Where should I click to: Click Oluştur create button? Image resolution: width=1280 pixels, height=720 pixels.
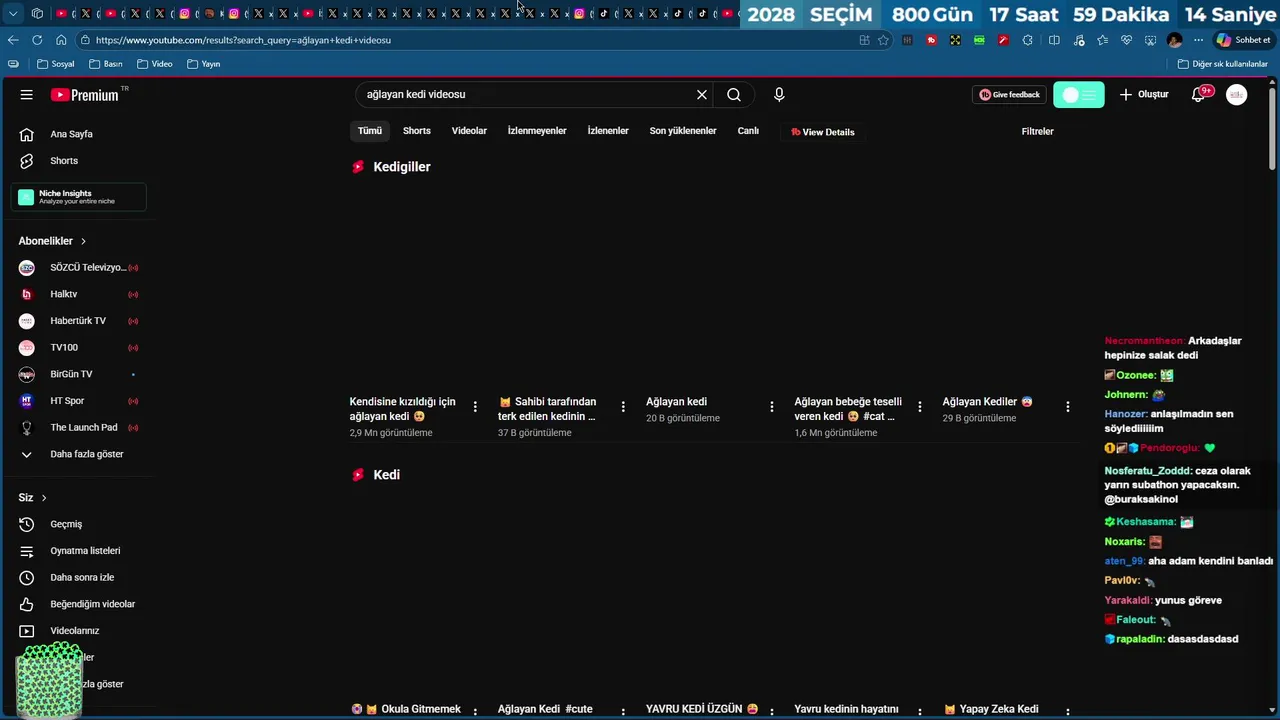[1144, 95]
